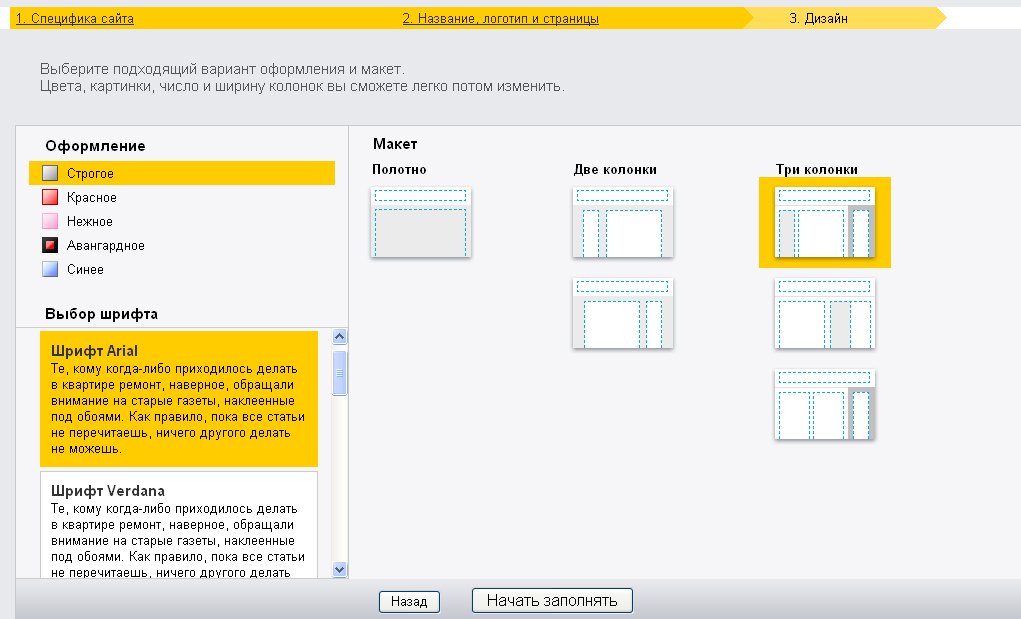Choose the 'Синее' design style
The image size is (1021, 619).
click(85, 269)
